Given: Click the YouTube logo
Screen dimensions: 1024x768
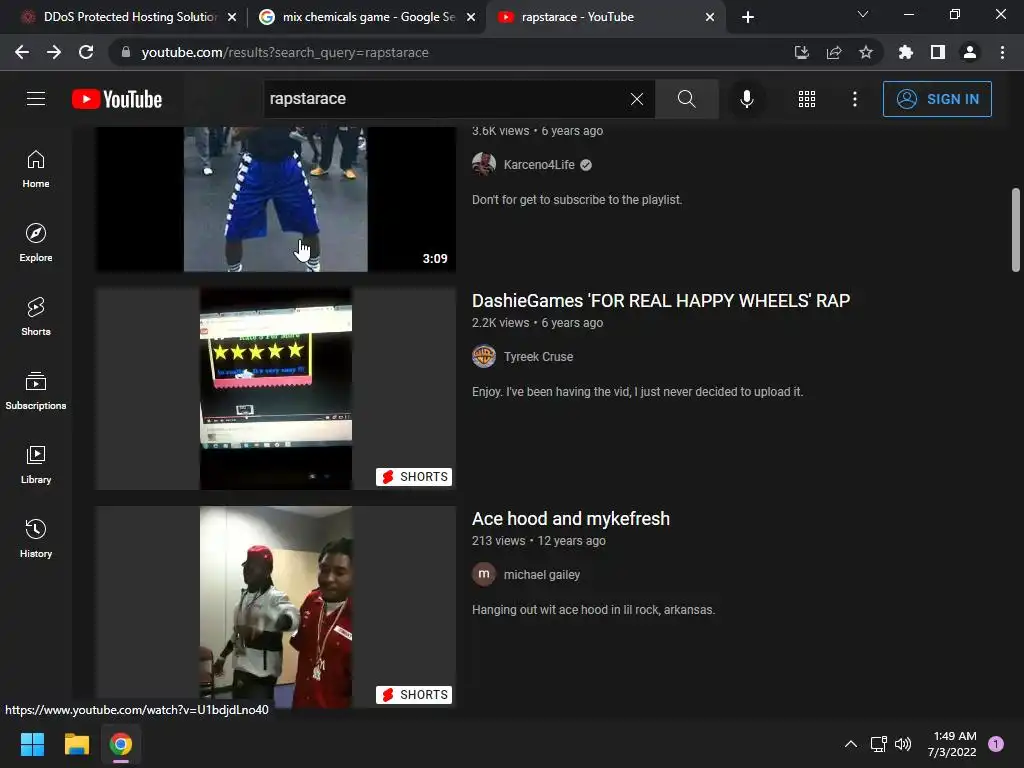Looking at the screenshot, I should click(117, 99).
